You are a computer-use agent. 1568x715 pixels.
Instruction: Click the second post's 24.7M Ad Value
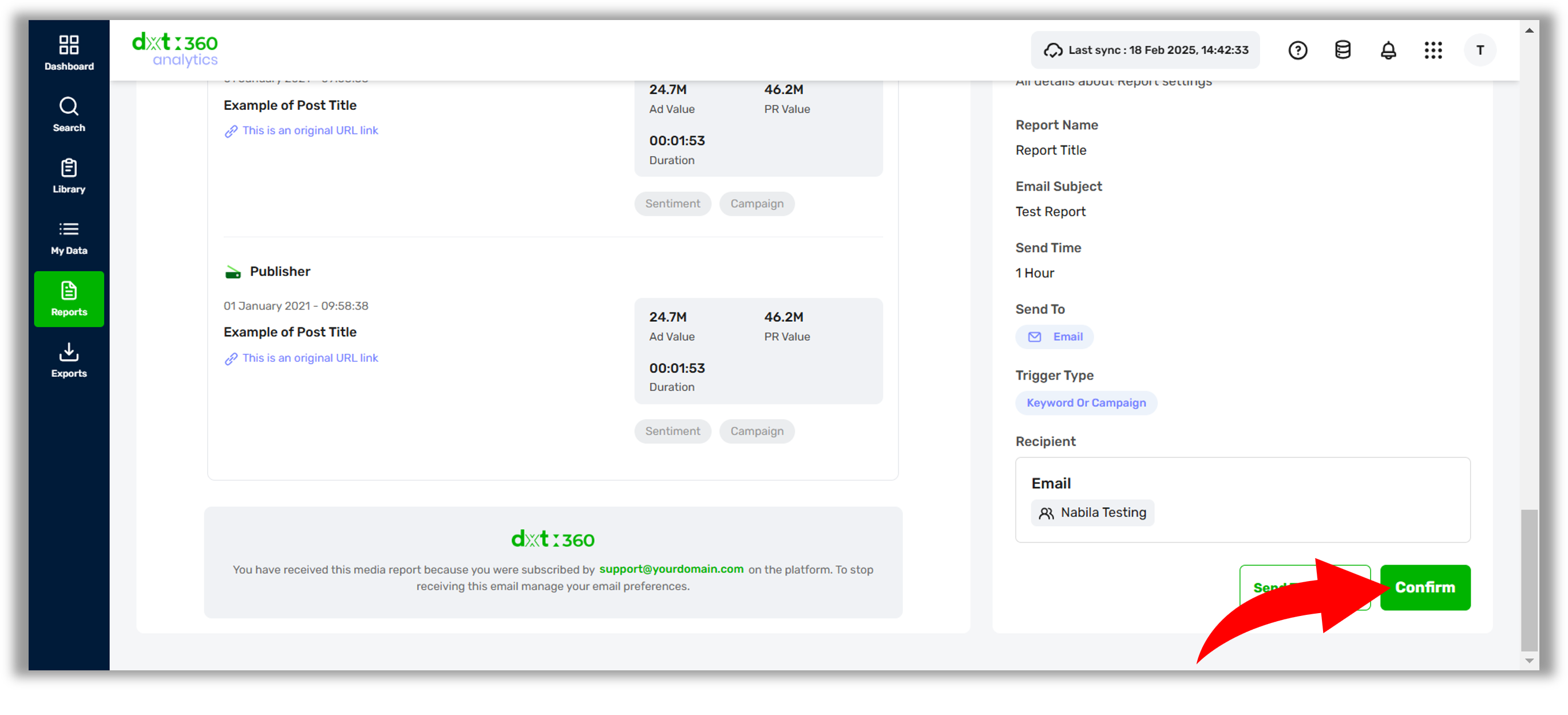668,317
